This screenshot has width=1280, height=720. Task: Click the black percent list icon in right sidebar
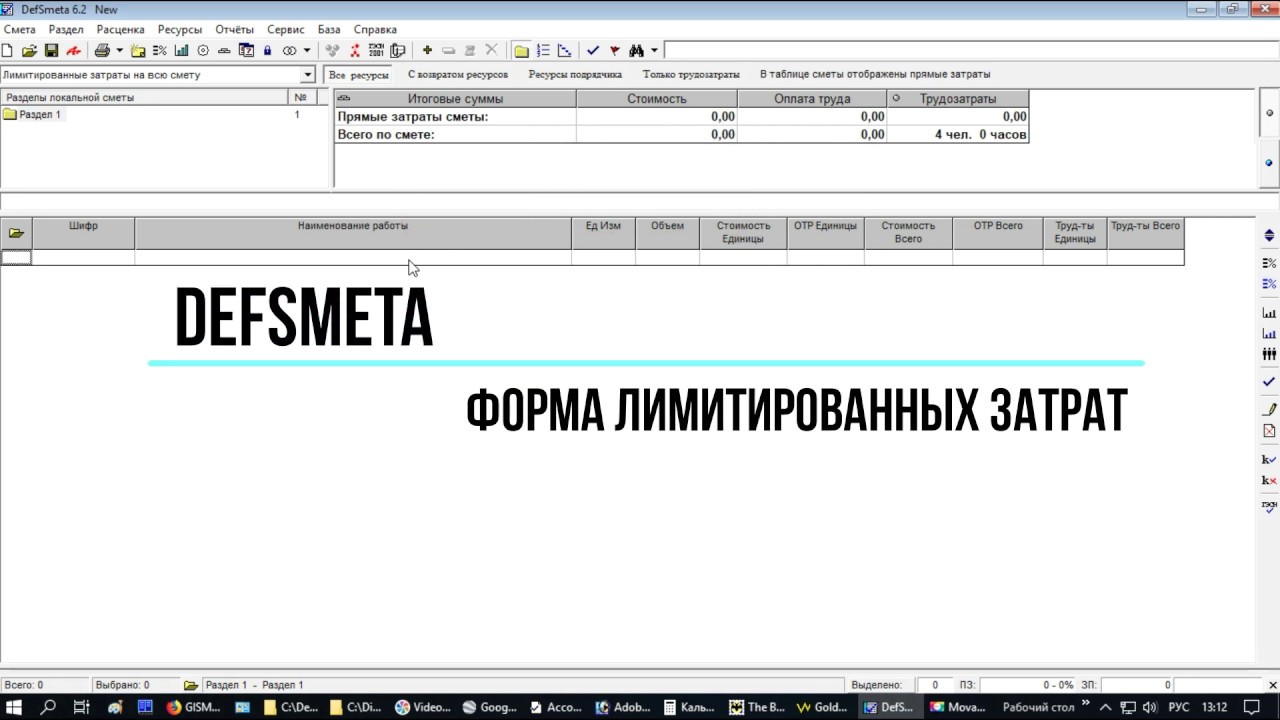1269,263
